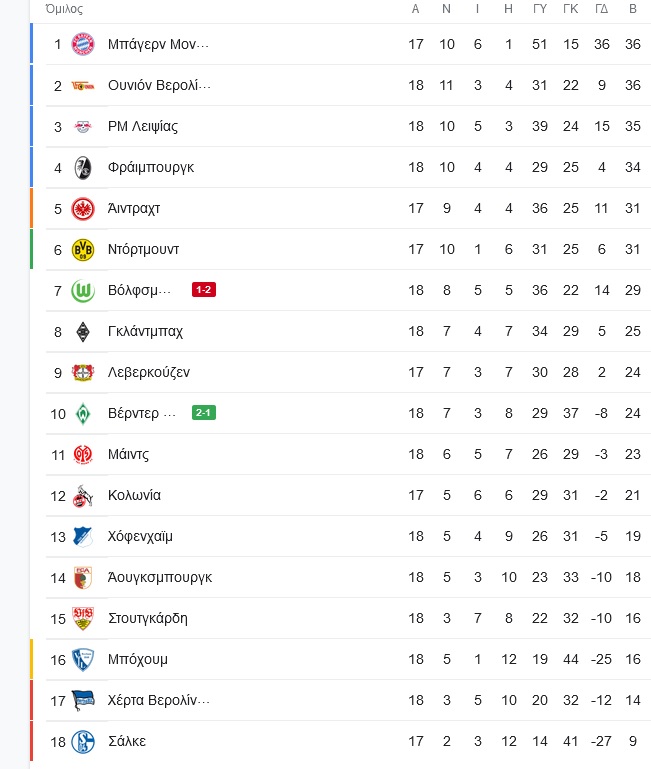Click the Freiburg club crest

(82, 168)
